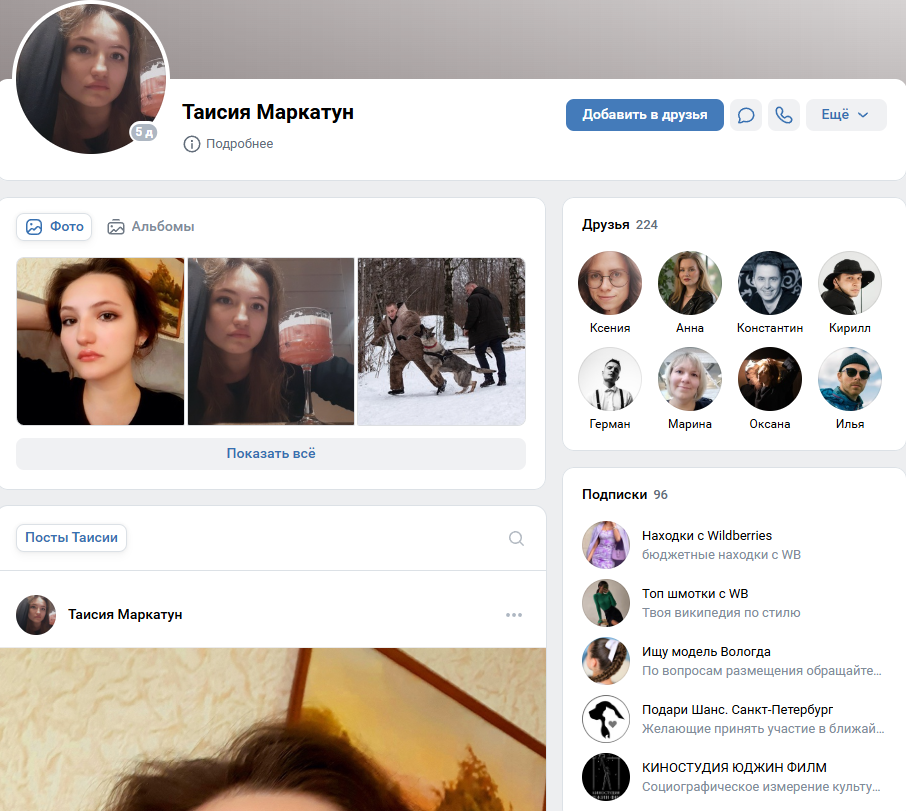Open Подари Шанс. Санкт-Петербург title
Screen dimensions: 906x811
pyautogui.click(x=737, y=709)
